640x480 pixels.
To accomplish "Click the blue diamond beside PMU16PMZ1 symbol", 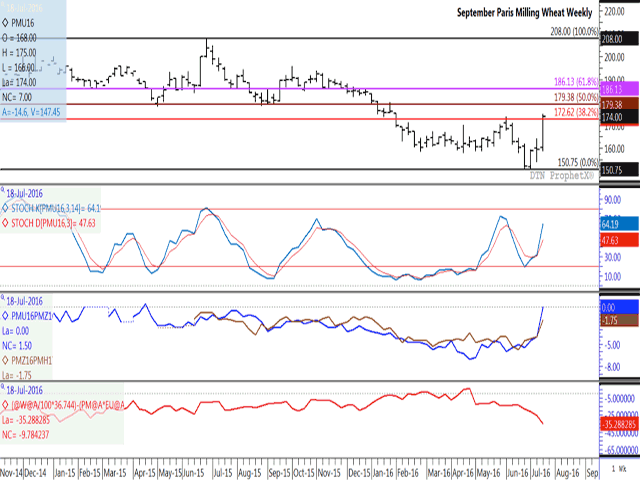I will pos(5,316).
